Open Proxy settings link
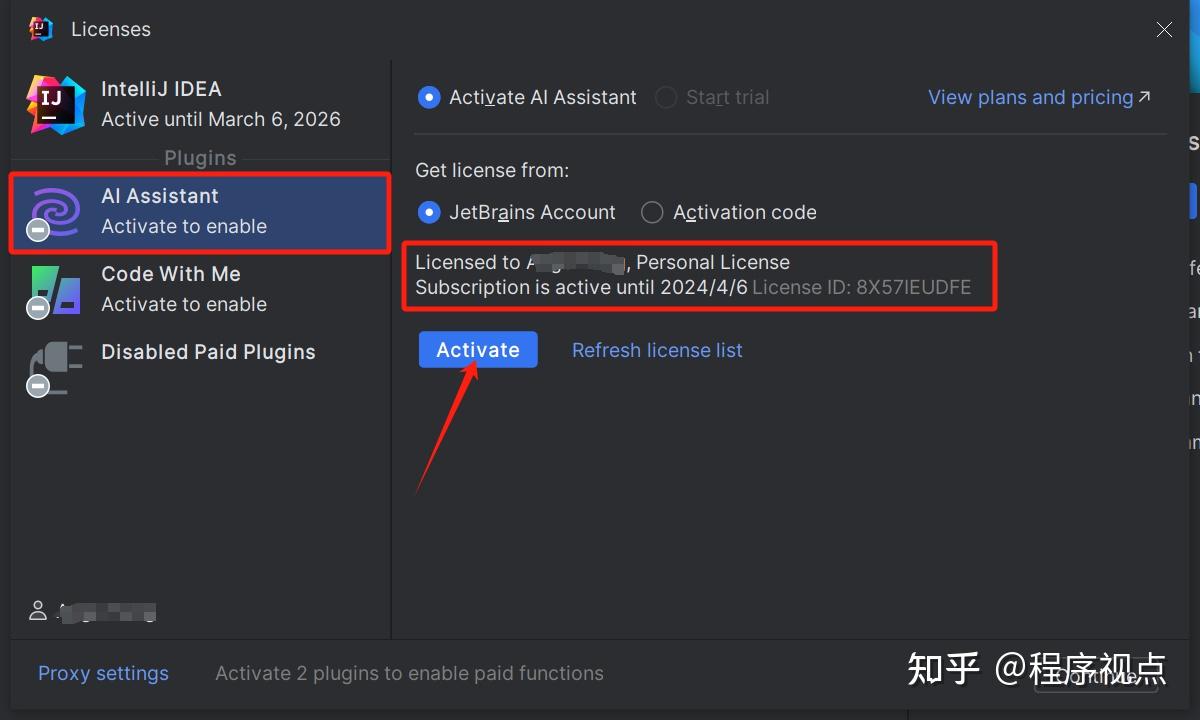1200x720 pixels. 103,673
